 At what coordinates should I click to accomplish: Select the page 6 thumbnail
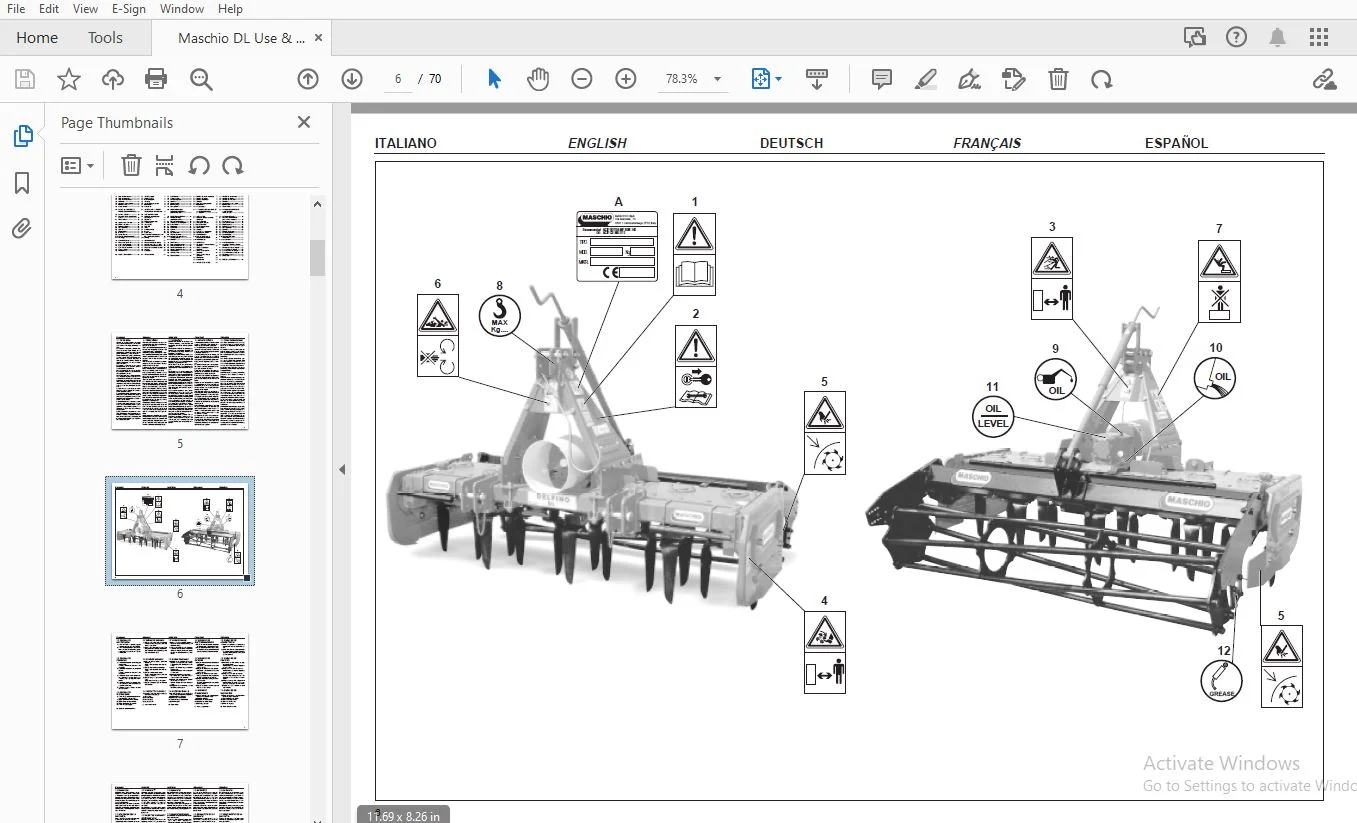tap(180, 530)
